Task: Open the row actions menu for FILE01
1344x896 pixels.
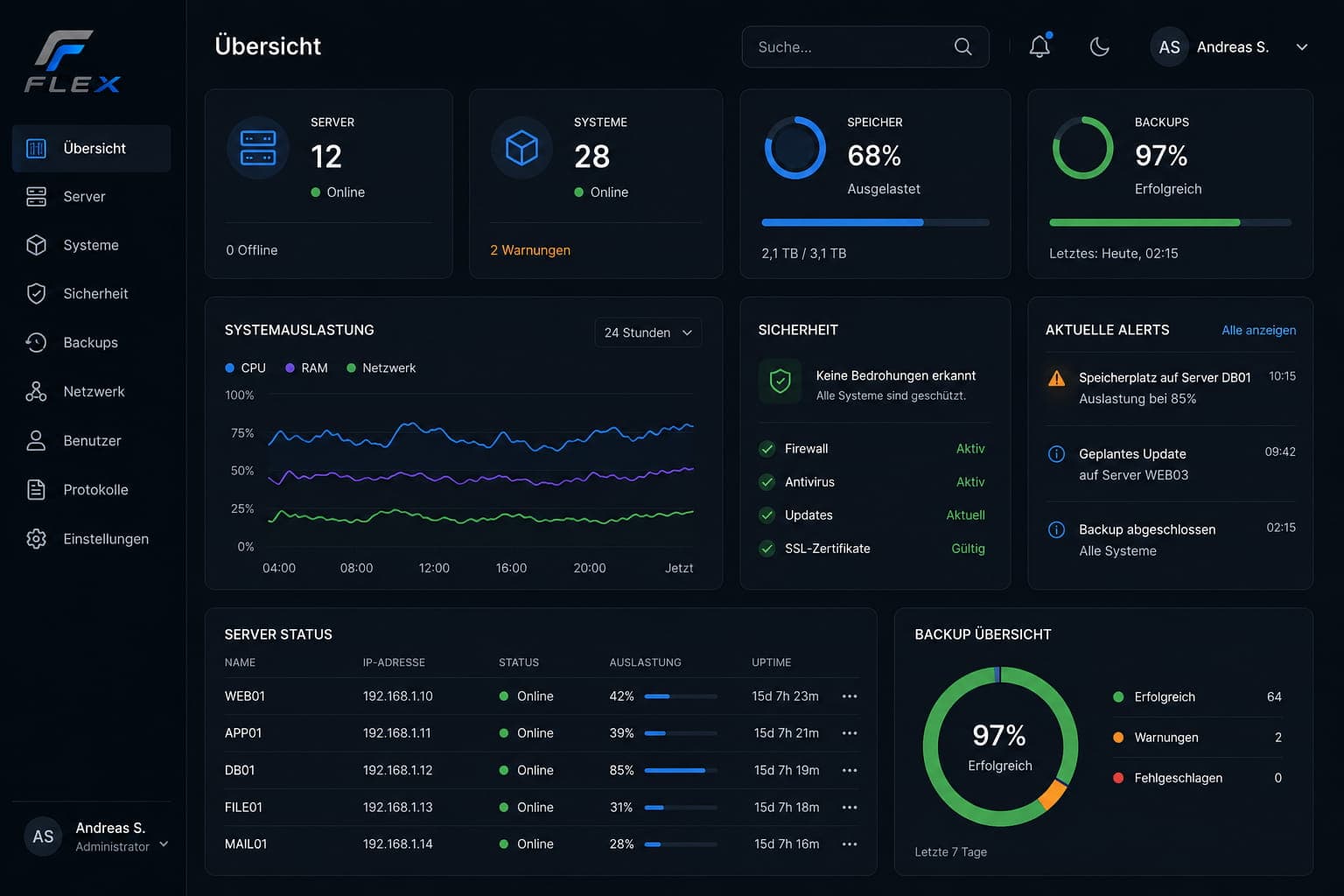Action: coord(850,808)
